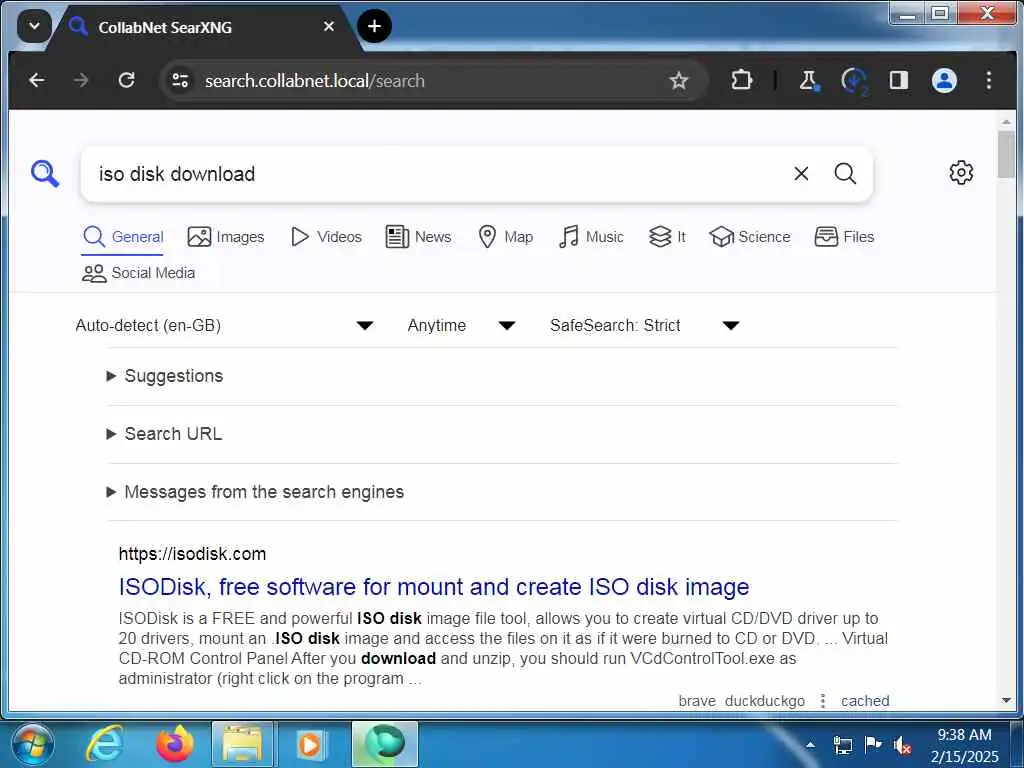Open the browser extensions puzzle icon
The width and height of the screenshot is (1024, 768).
(x=742, y=80)
